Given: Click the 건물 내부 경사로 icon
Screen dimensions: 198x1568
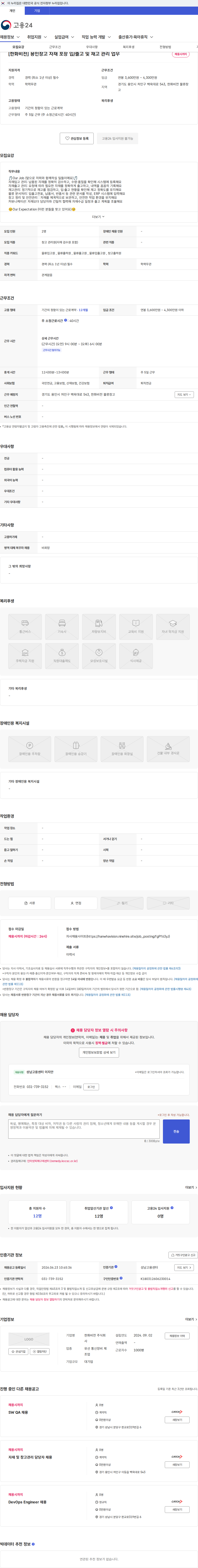Looking at the screenshot, I should pyautogui.click(x=168, y=749).
